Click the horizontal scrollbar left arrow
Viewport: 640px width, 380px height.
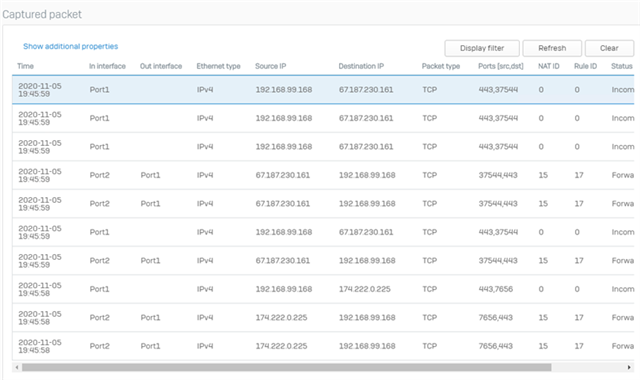[17, 367]
